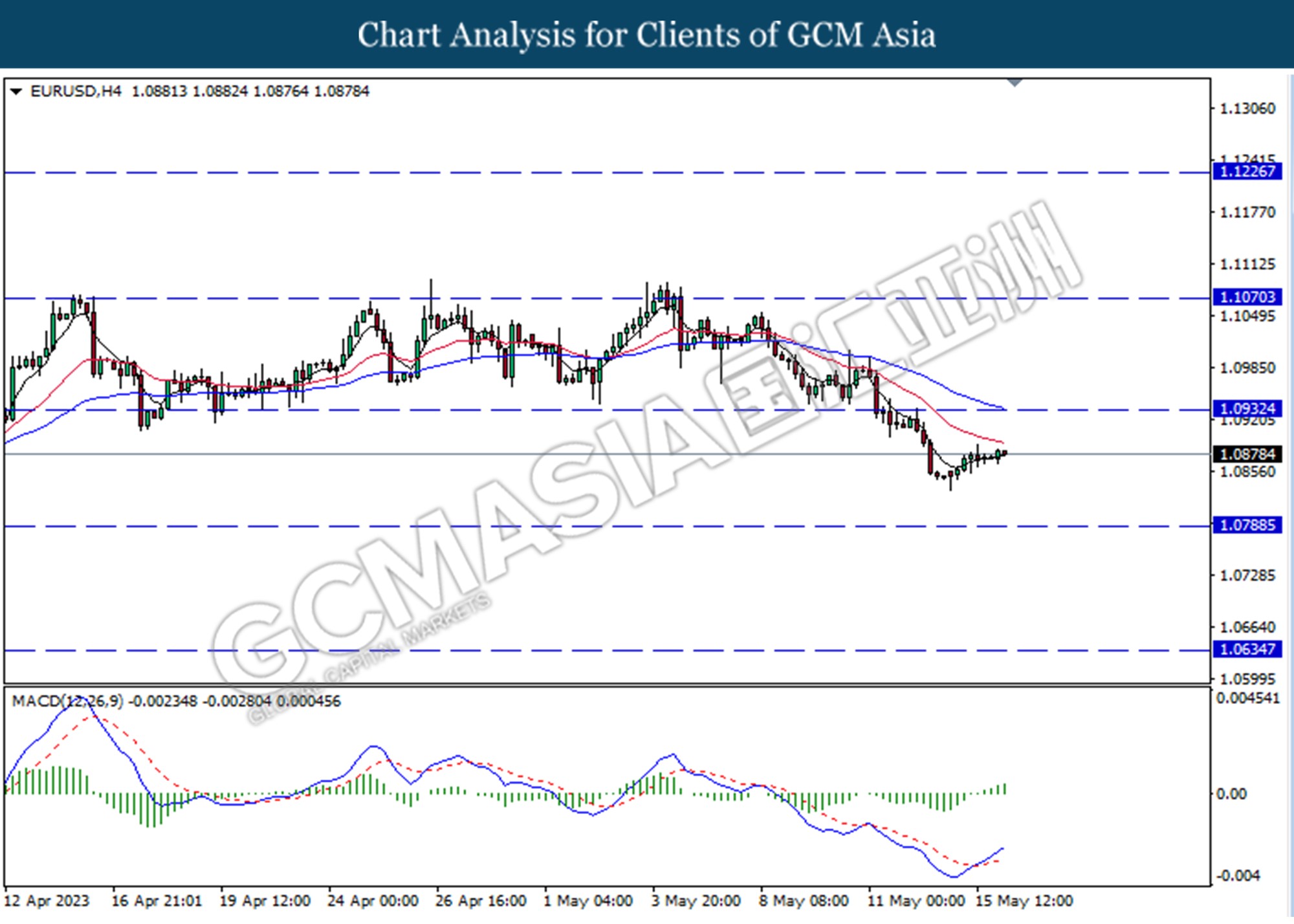Viewport: 1294px width, 924px height.
Task: Click the 3 May 20:00 time label
Action: (x=696, y=901)
